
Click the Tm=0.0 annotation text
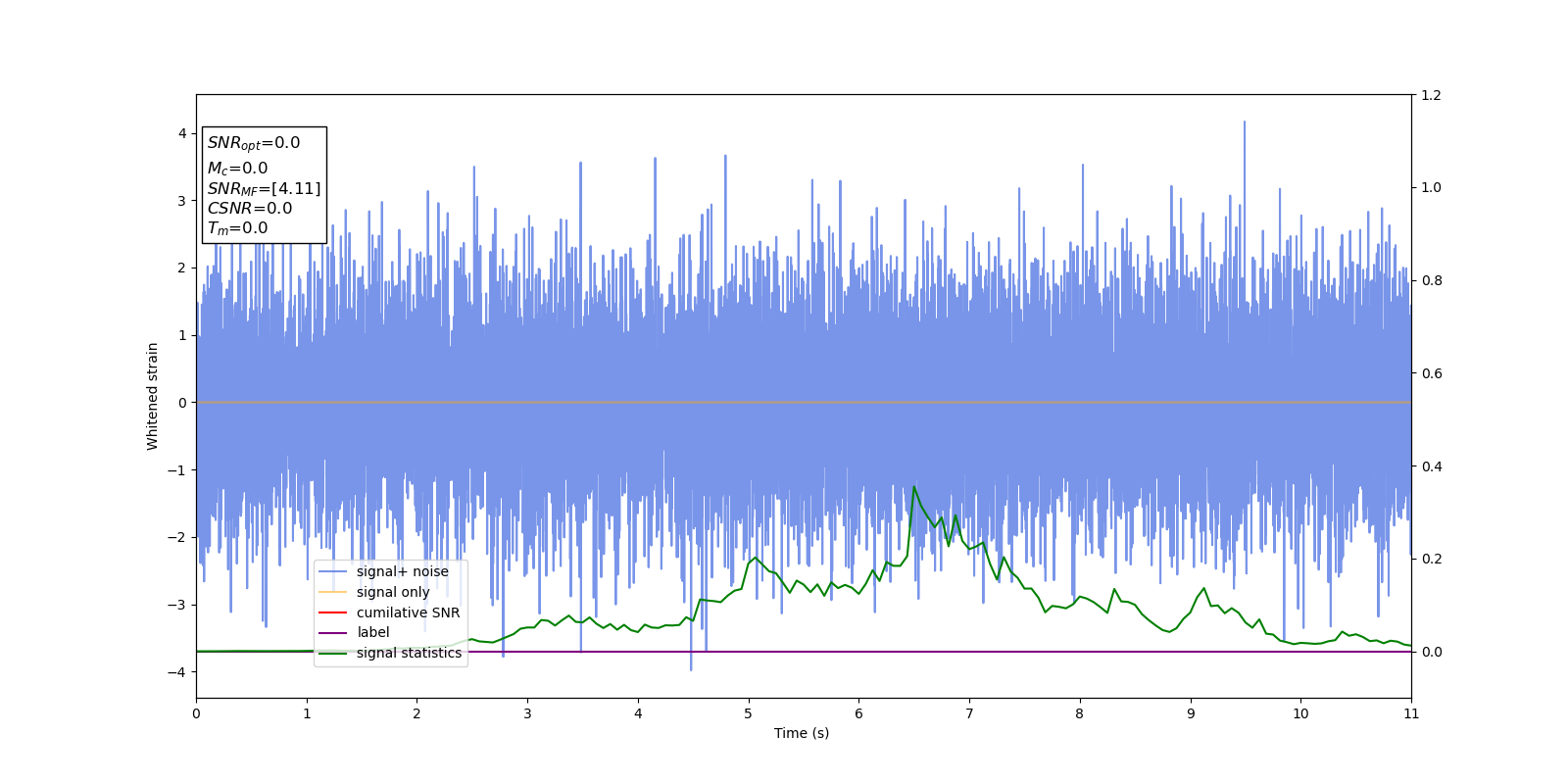pyautogui.click(x=237, y=228)
